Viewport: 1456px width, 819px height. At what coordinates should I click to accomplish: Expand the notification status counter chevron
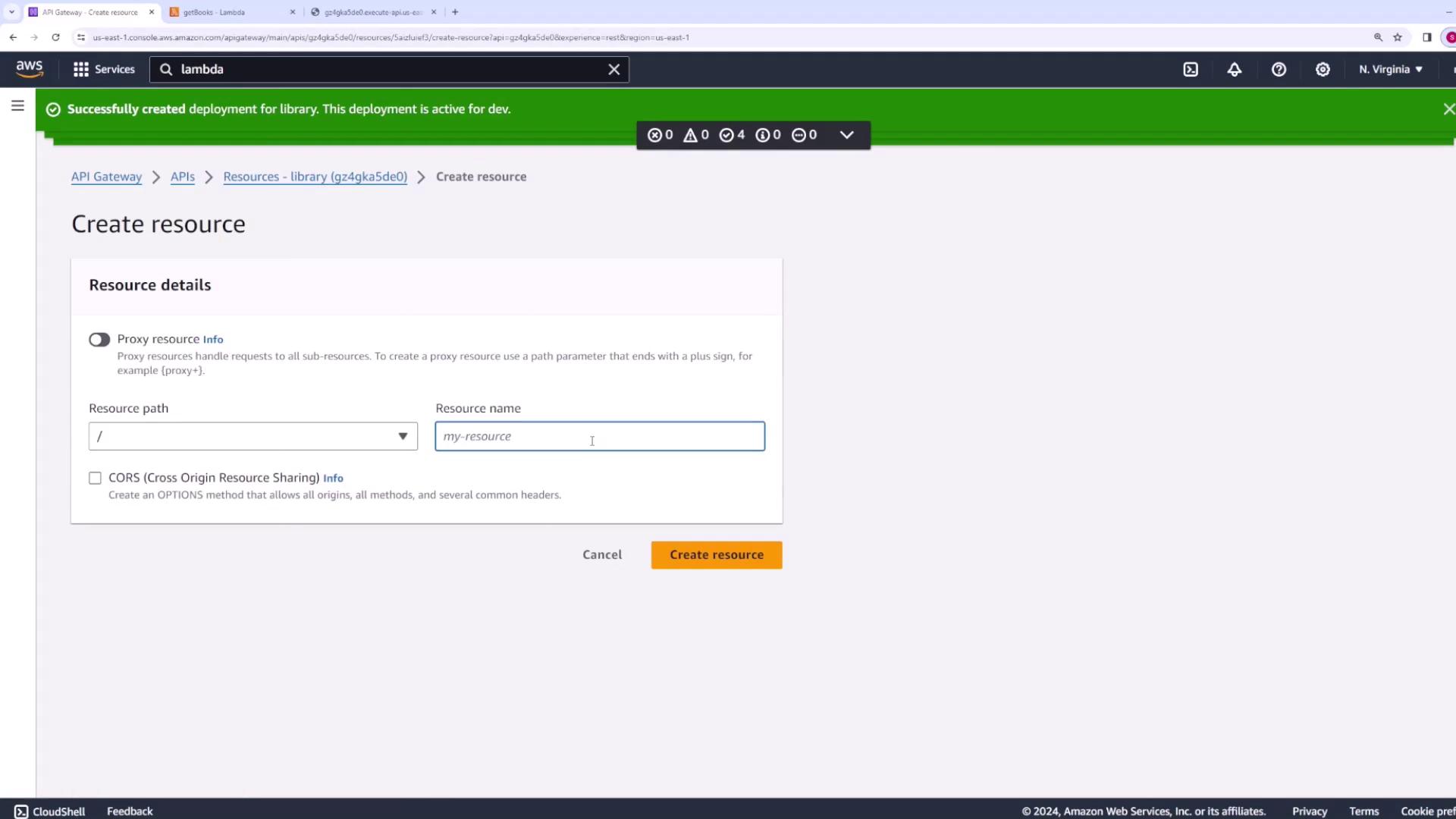[x=846, y=135]
